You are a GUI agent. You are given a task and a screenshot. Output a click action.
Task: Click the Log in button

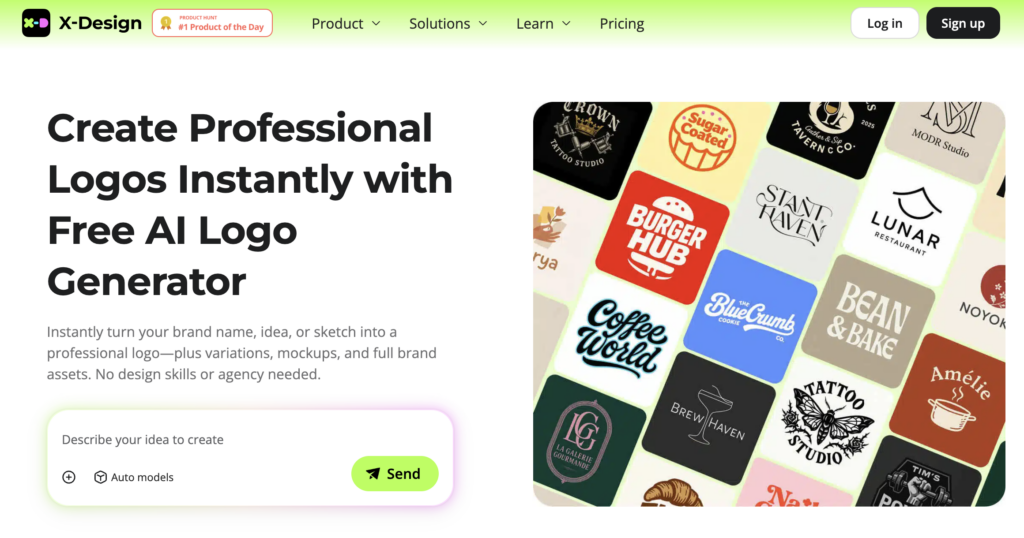(x=884, y=23)
